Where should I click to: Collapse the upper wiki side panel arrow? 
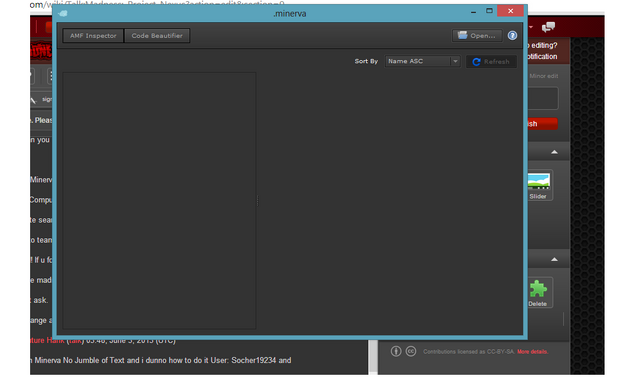click(x=554, y=152)
